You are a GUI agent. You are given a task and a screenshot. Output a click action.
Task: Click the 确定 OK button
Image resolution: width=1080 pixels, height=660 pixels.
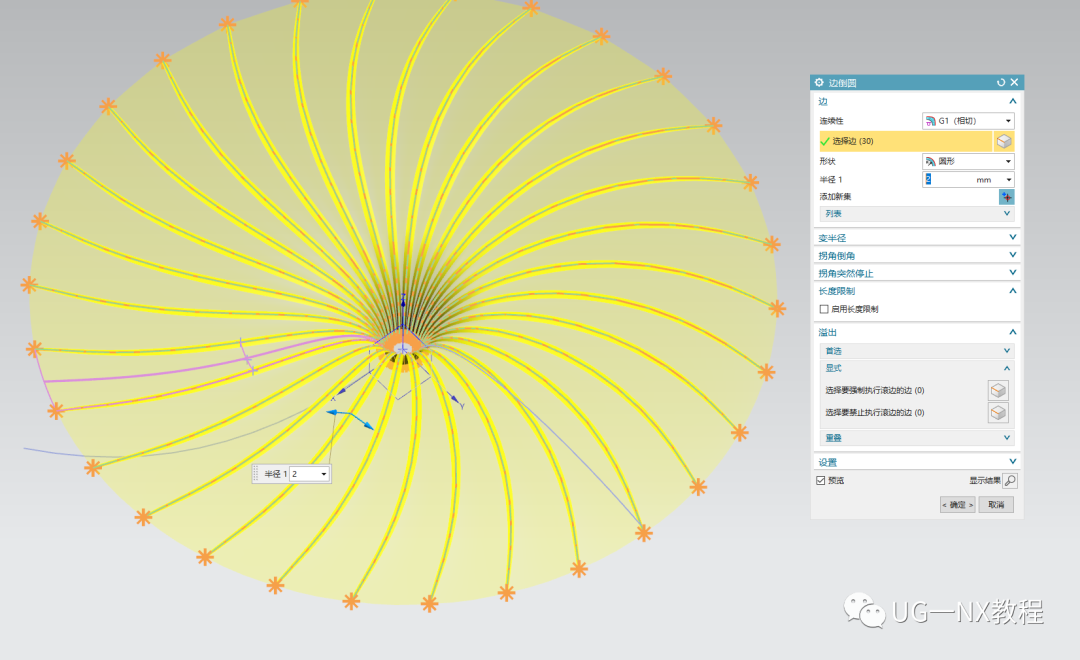(x=957, y=505)
